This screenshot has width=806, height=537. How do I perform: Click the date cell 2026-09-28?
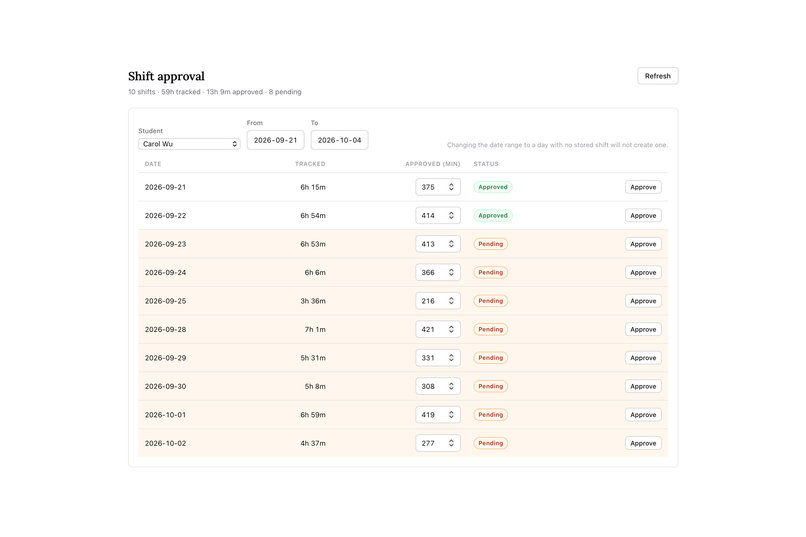166,329
